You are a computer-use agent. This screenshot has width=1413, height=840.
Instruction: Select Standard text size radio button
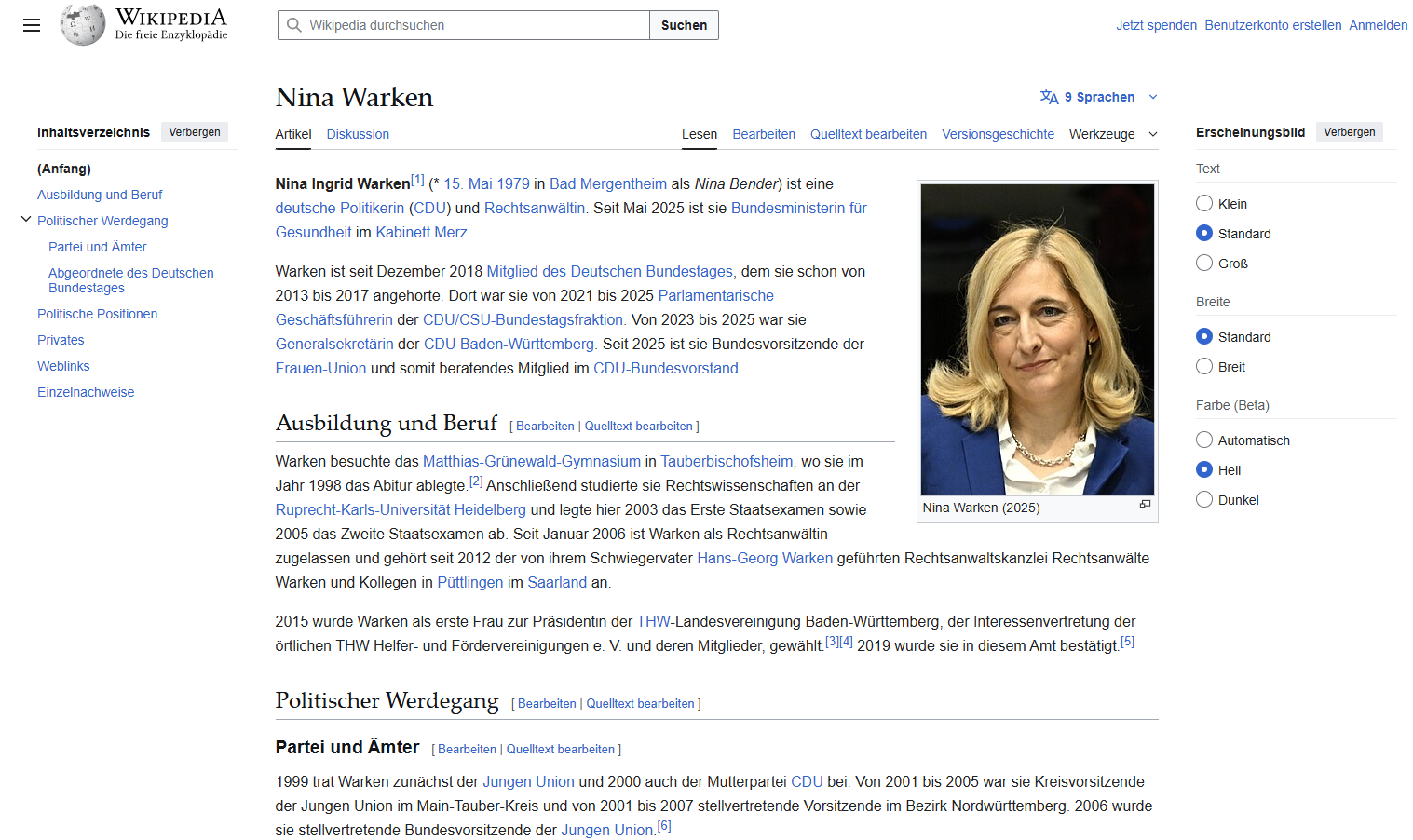coord(1204,234)
